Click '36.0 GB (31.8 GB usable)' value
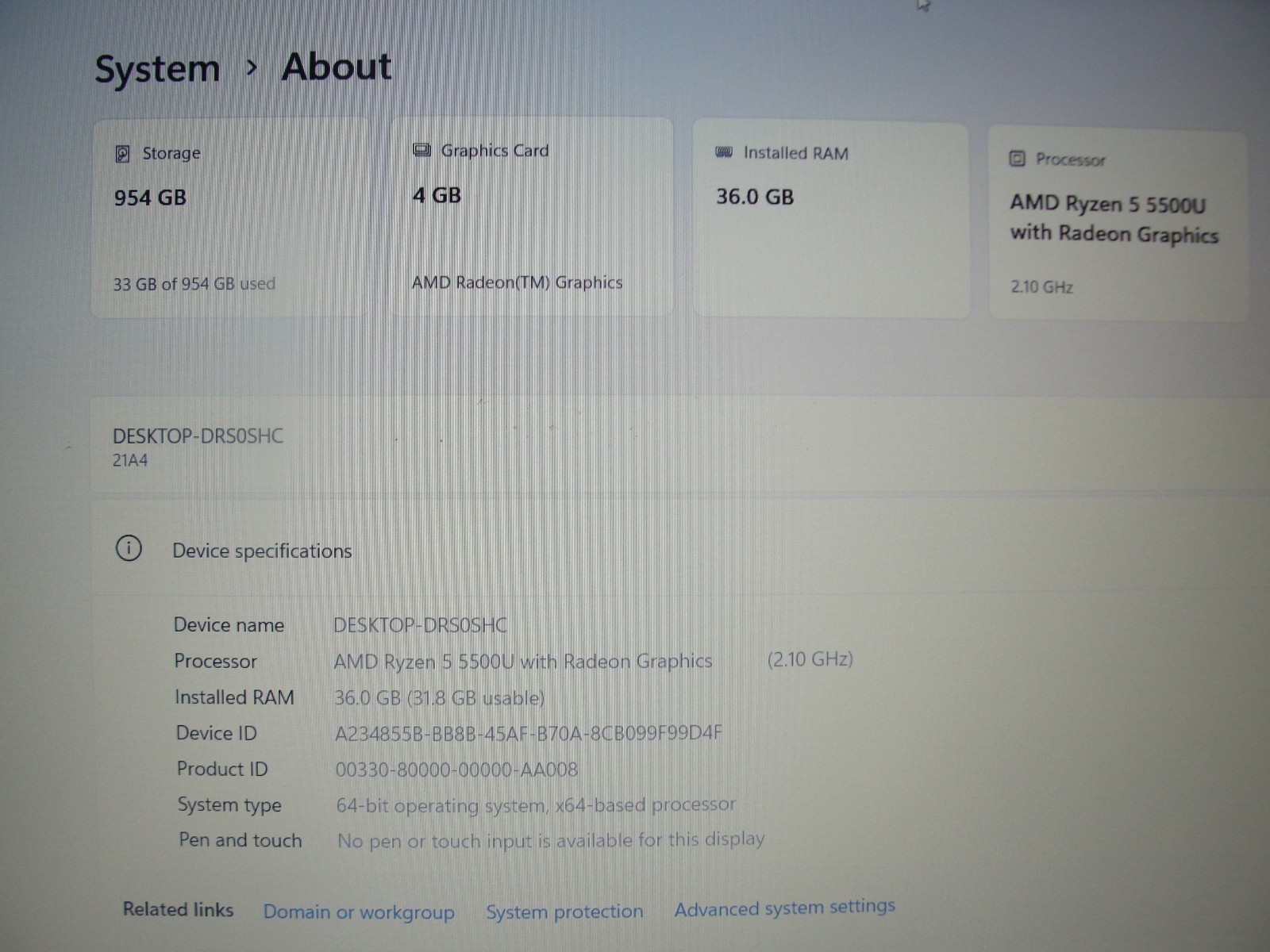Viewport: 1270px width, 952px height. (x=440, y=697)
